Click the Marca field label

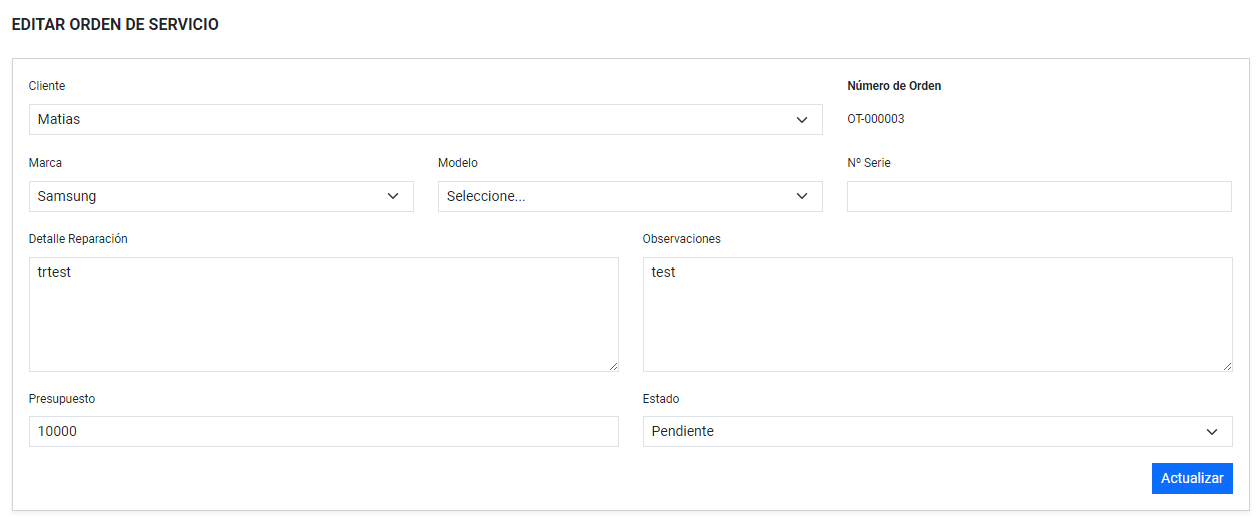pos(45,163)
